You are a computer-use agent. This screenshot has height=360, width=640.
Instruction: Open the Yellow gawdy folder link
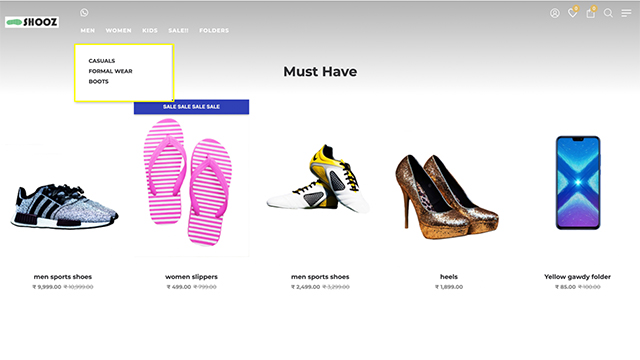point(577,277)
